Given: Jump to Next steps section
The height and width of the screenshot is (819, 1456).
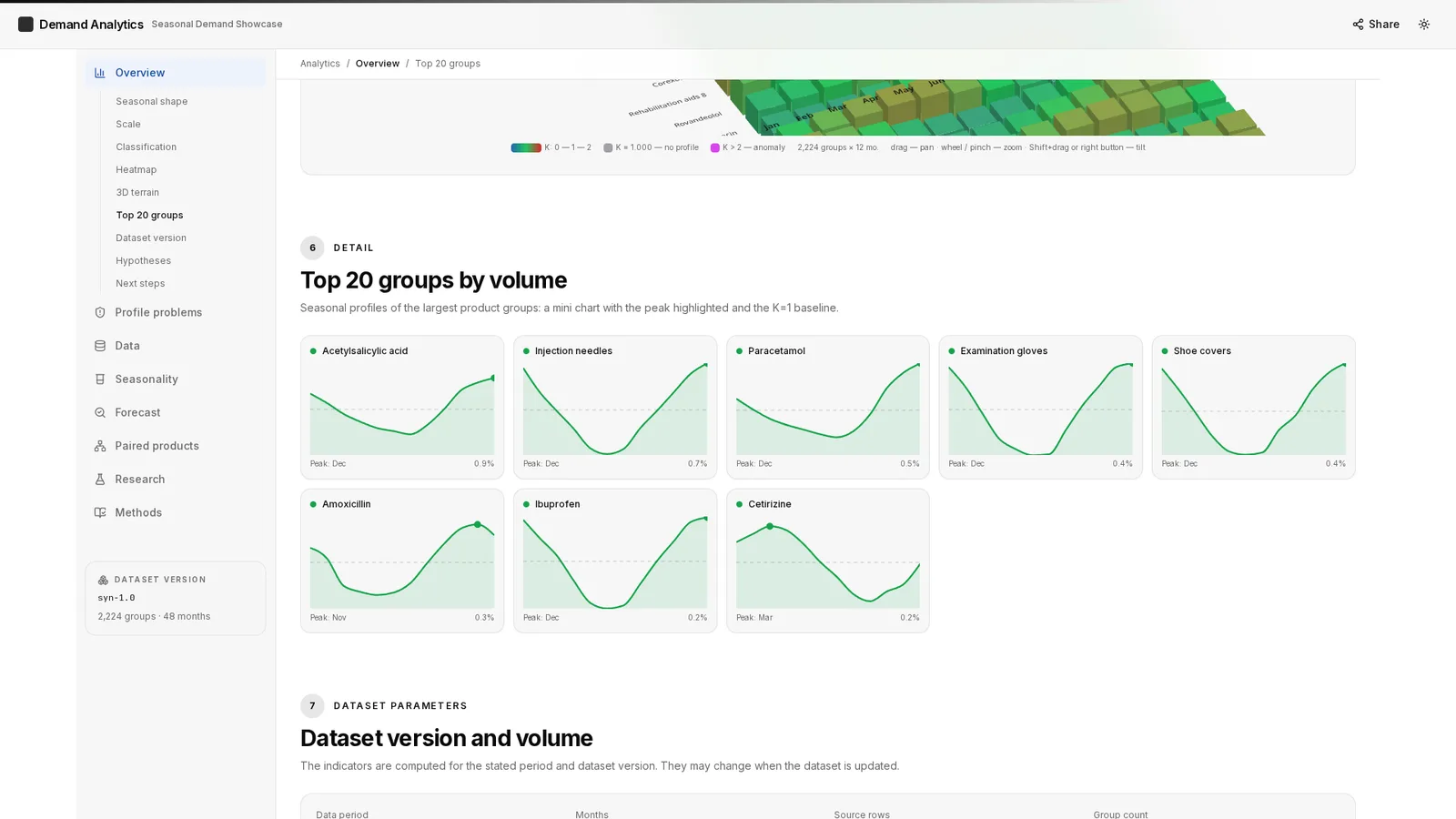Looking at the screenshot, I should point(140,284).
